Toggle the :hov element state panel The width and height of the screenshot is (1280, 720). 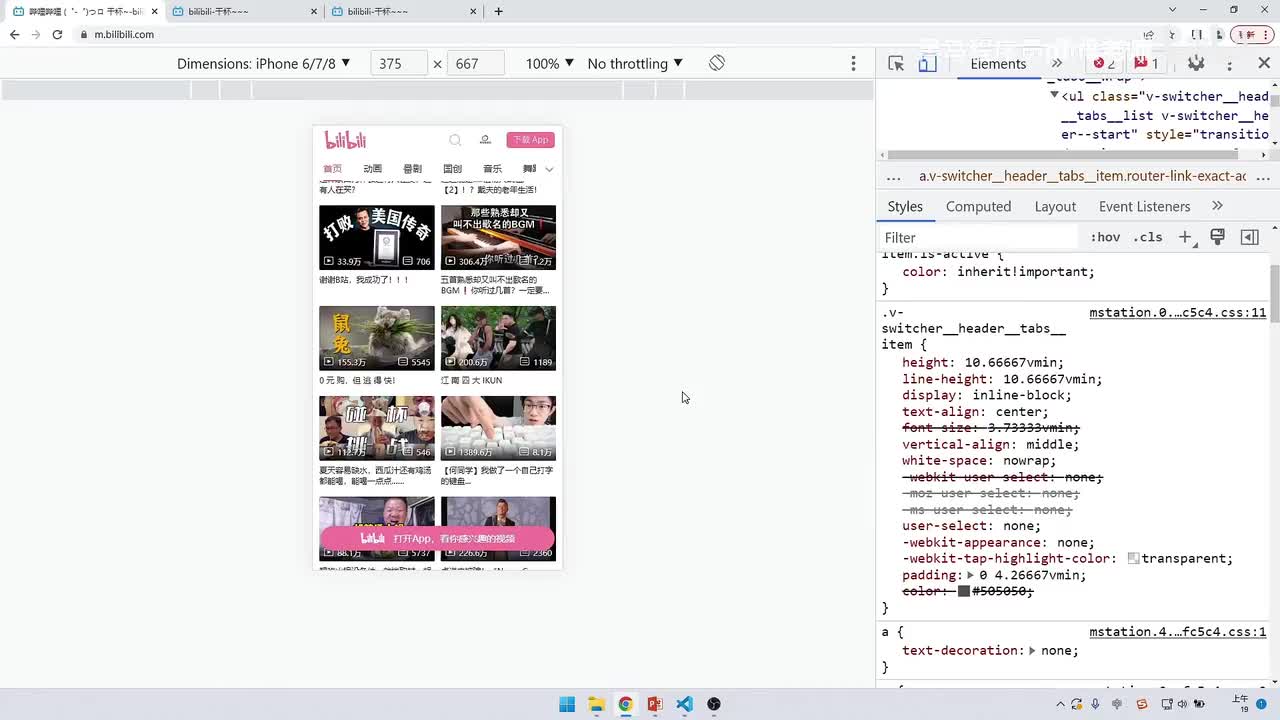click(x=1105, y=237)
